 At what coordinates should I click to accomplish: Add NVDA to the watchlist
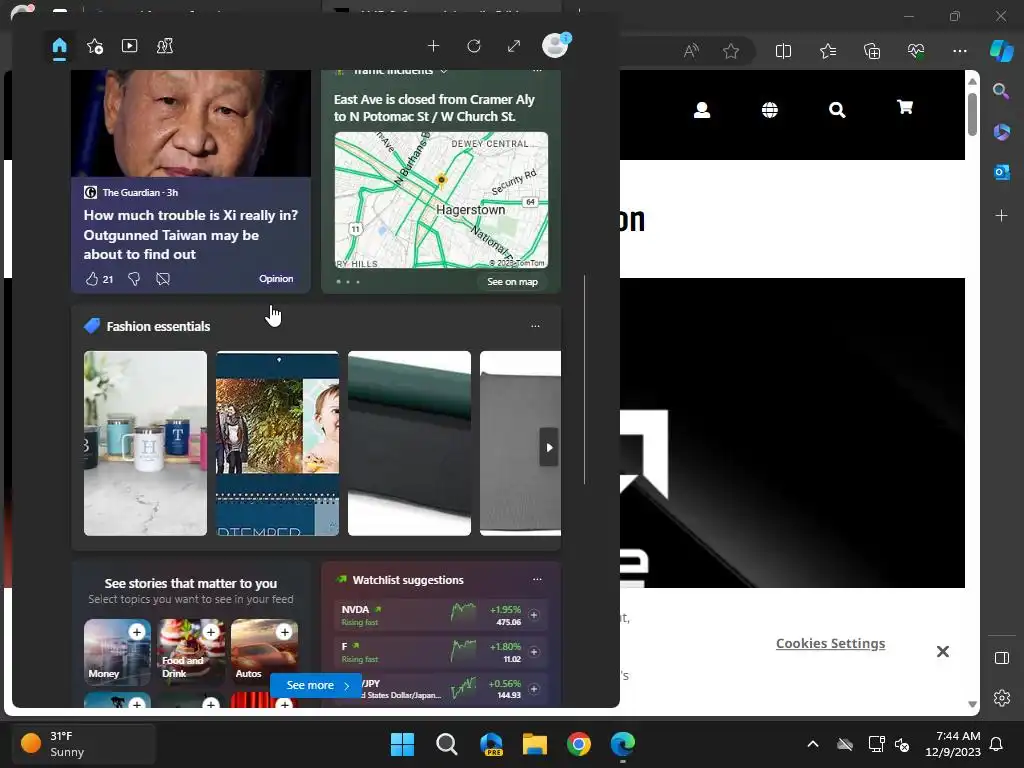coord(534,615)
